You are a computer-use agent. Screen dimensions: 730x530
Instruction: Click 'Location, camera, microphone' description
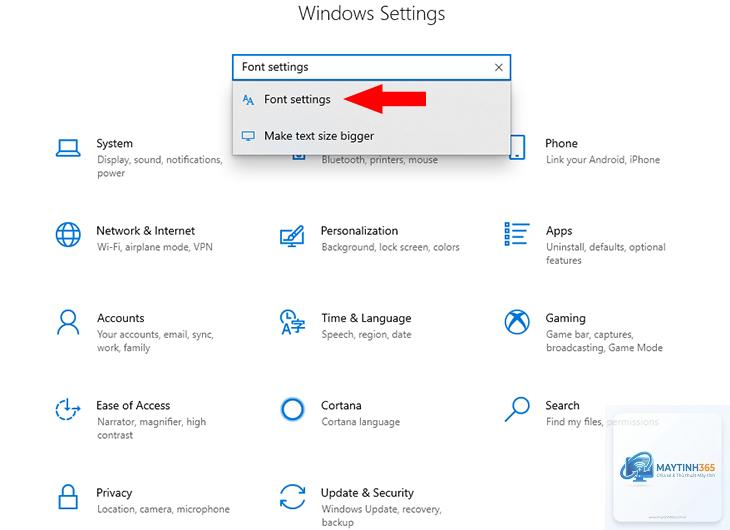[x=163, y=510]
